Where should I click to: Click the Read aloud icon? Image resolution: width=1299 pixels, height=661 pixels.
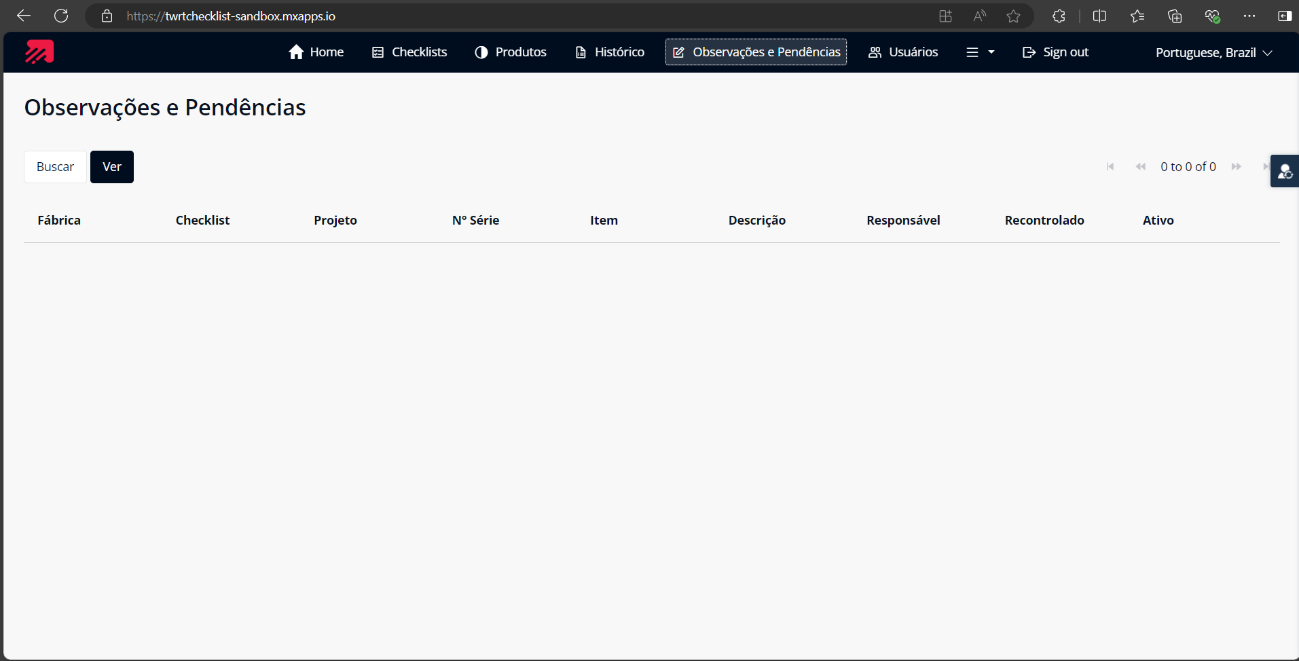(x=980, y=16)
